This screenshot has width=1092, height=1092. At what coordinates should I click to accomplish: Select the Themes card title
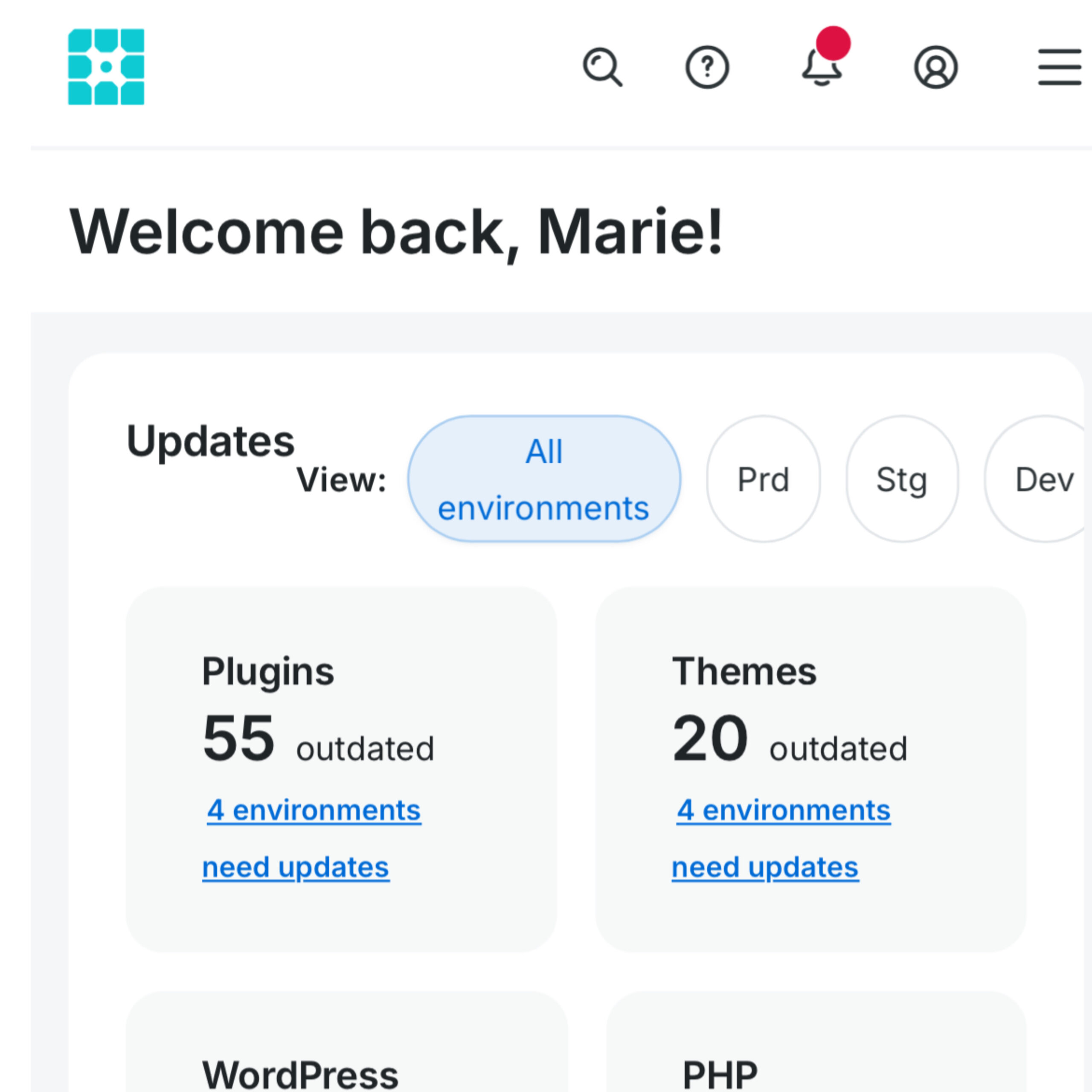coord(744,671)
